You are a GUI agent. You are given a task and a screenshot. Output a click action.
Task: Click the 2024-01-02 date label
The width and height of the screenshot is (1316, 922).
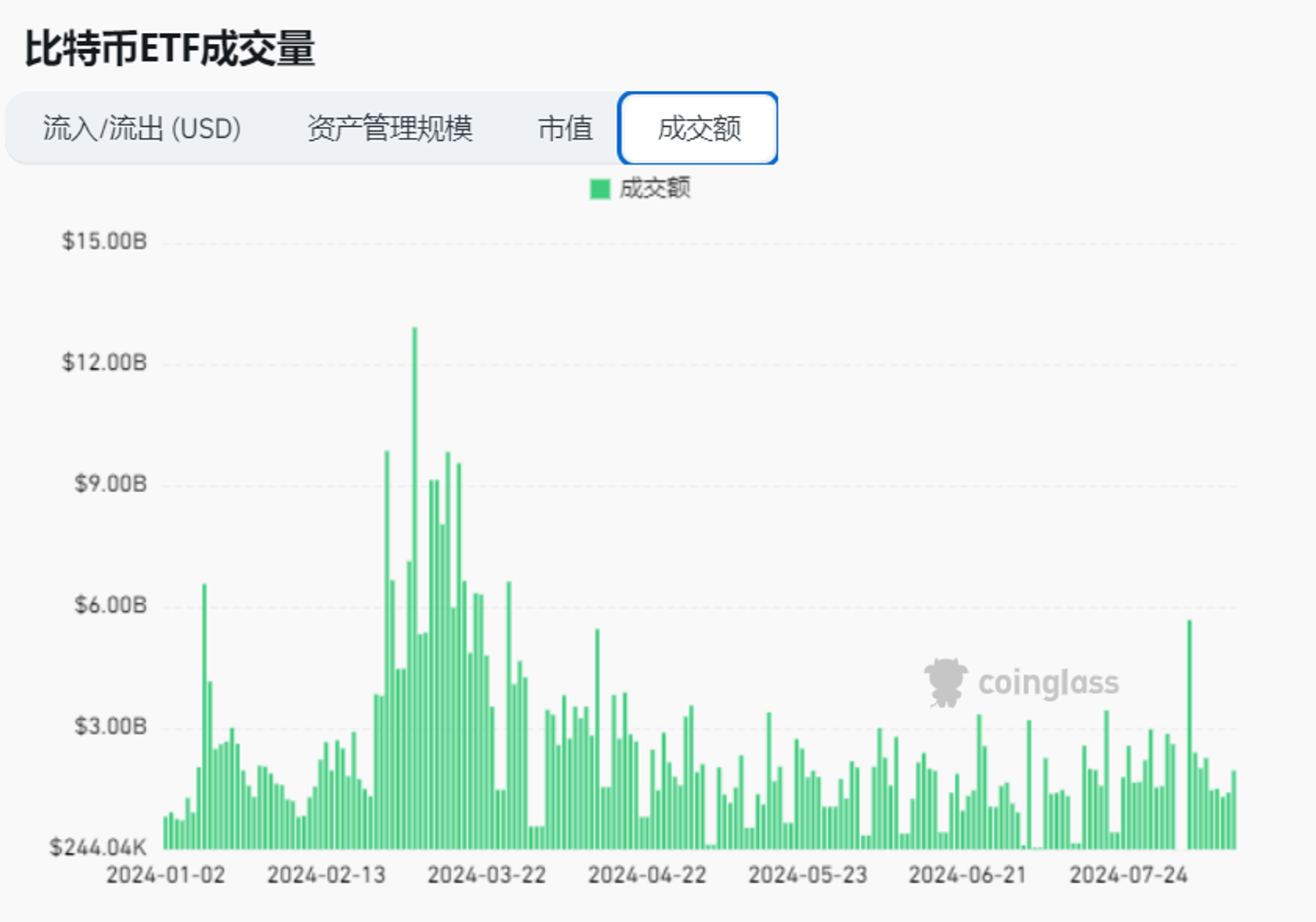(x=165, y=875)
